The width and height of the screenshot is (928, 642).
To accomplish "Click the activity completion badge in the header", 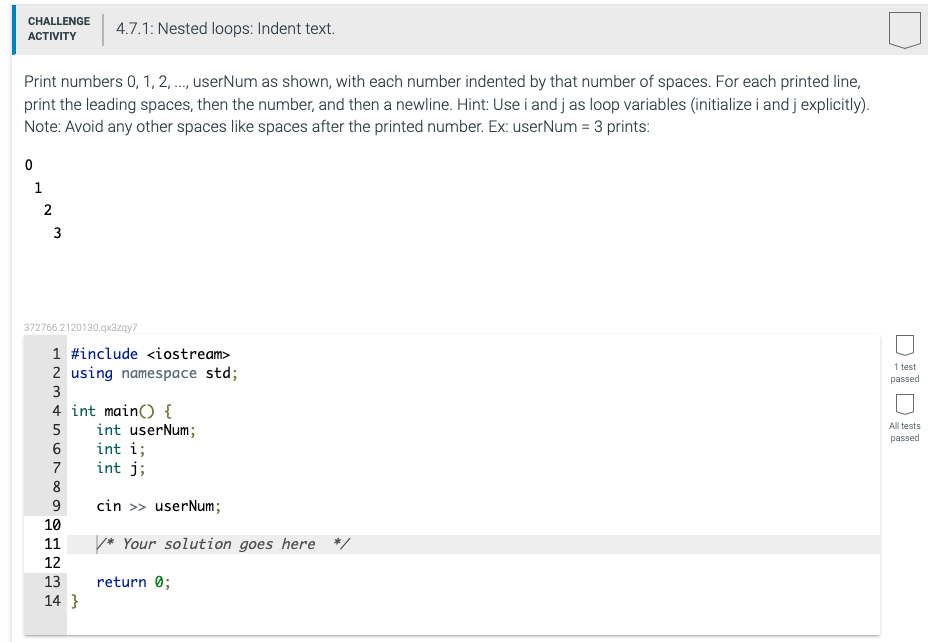I will [903, 29].
